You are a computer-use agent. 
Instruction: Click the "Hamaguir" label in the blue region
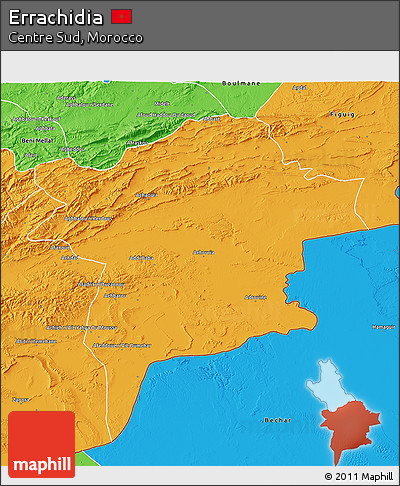click(384, 327)
